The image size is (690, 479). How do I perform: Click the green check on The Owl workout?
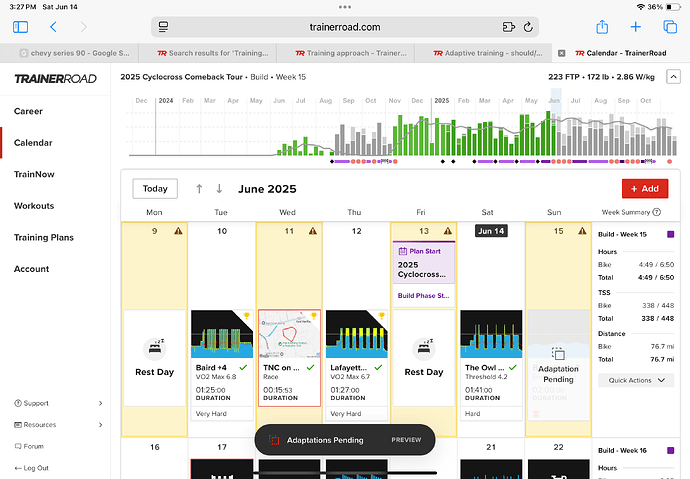(513, 367)
